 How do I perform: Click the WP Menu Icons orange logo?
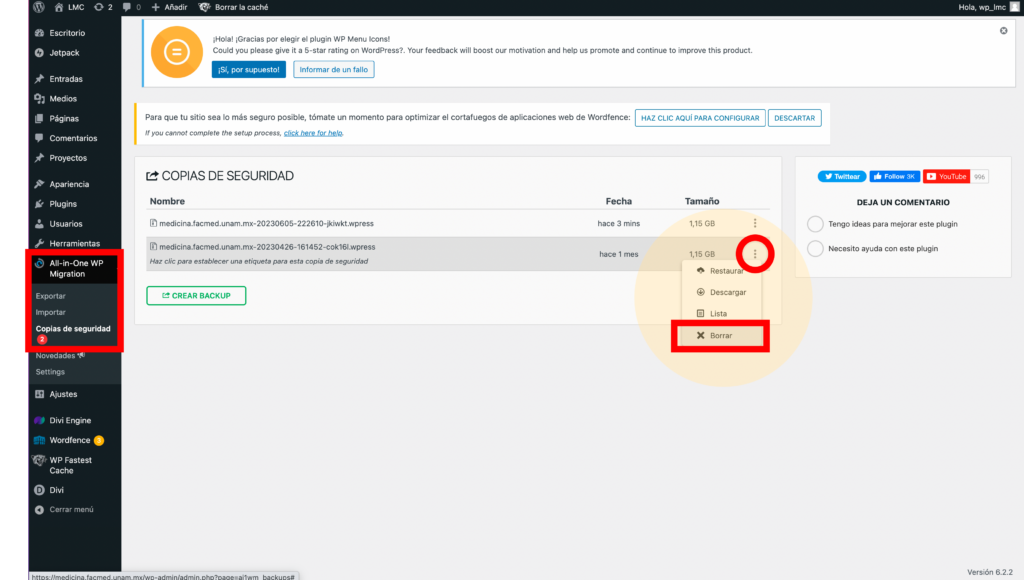[x=177, y=52]
